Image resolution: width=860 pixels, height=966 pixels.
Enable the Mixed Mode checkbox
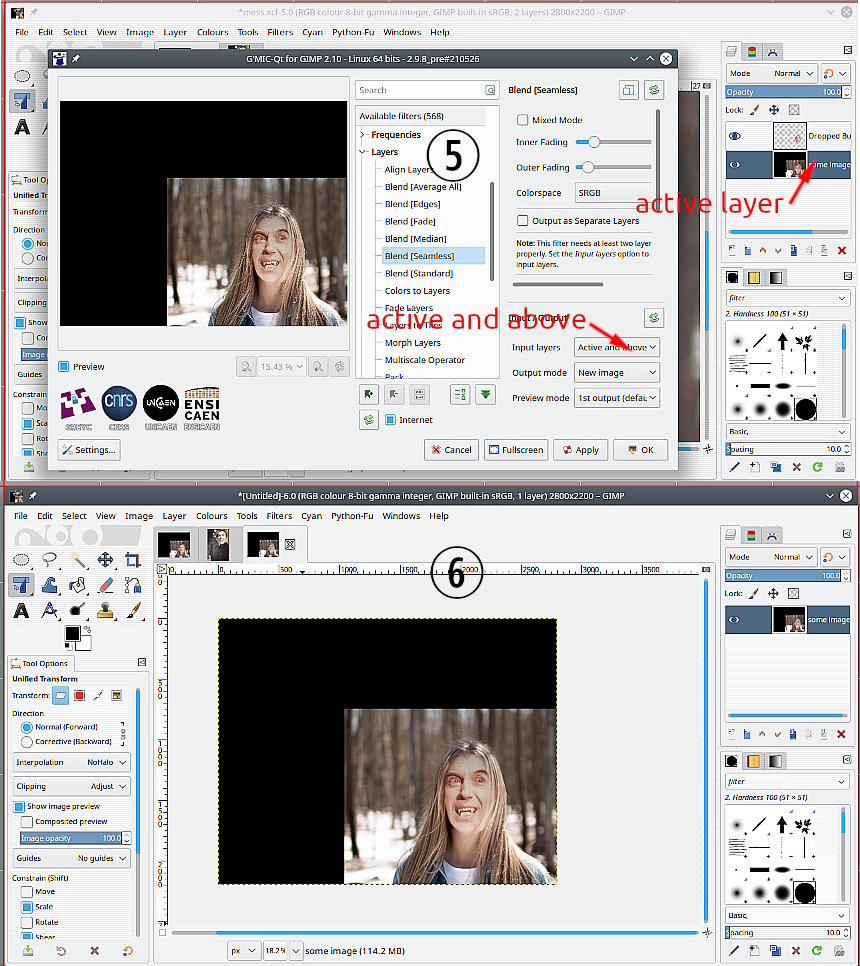coord(522,120)
